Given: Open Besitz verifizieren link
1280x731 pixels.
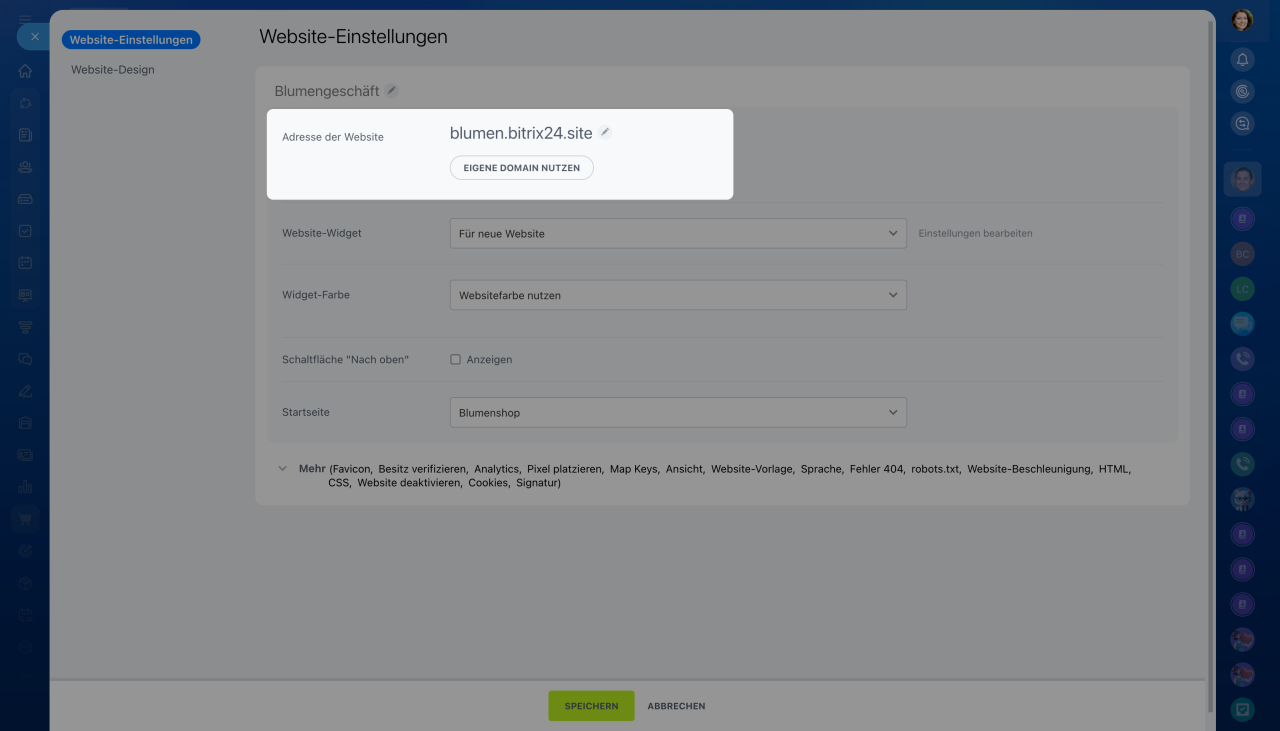Looking at the screenshot, I should point(423,468).
